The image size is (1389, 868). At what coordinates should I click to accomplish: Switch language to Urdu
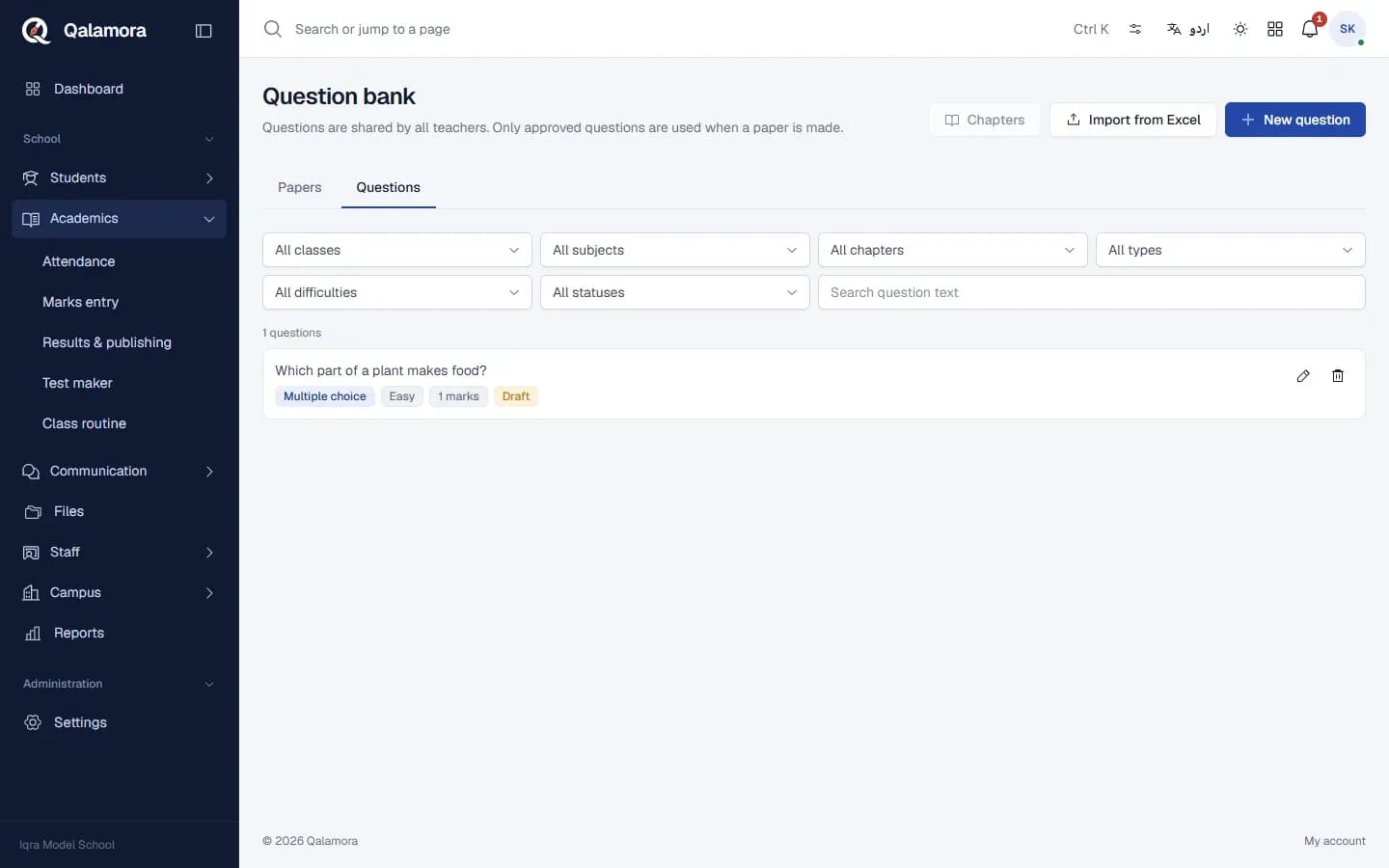point(1187,29)
